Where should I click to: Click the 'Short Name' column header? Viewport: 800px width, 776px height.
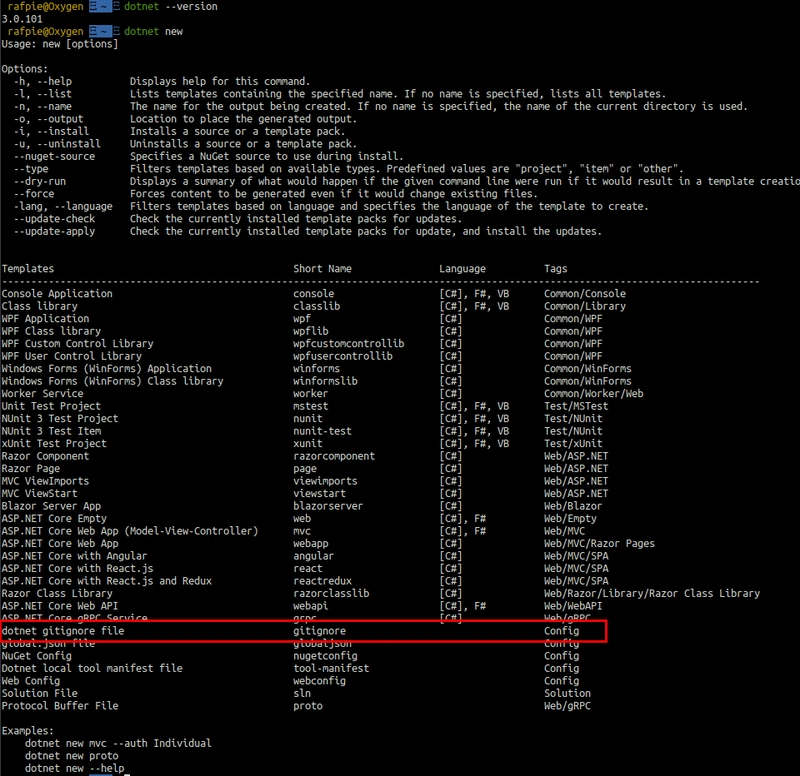[x=322, y=269]
